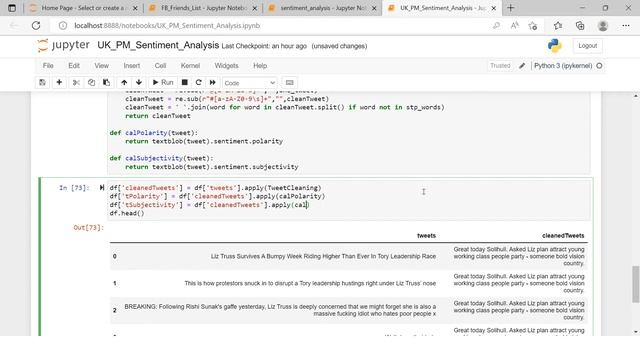The height and width of the screenshot is (360, 640).
Task: Click the Trusted notebook indicator
Action: [x=500, y=66]
